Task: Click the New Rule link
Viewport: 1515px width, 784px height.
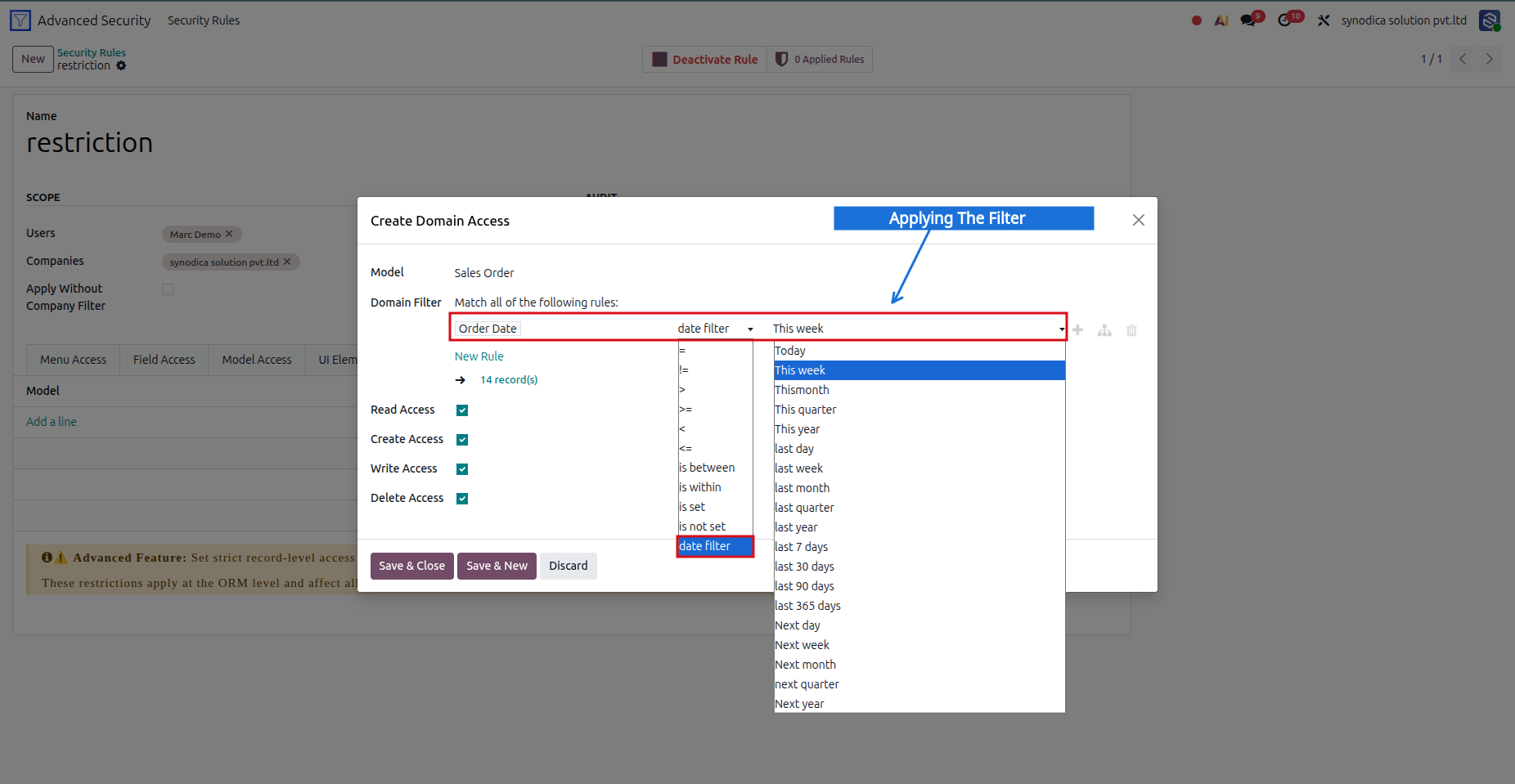Action: (479, 356)
